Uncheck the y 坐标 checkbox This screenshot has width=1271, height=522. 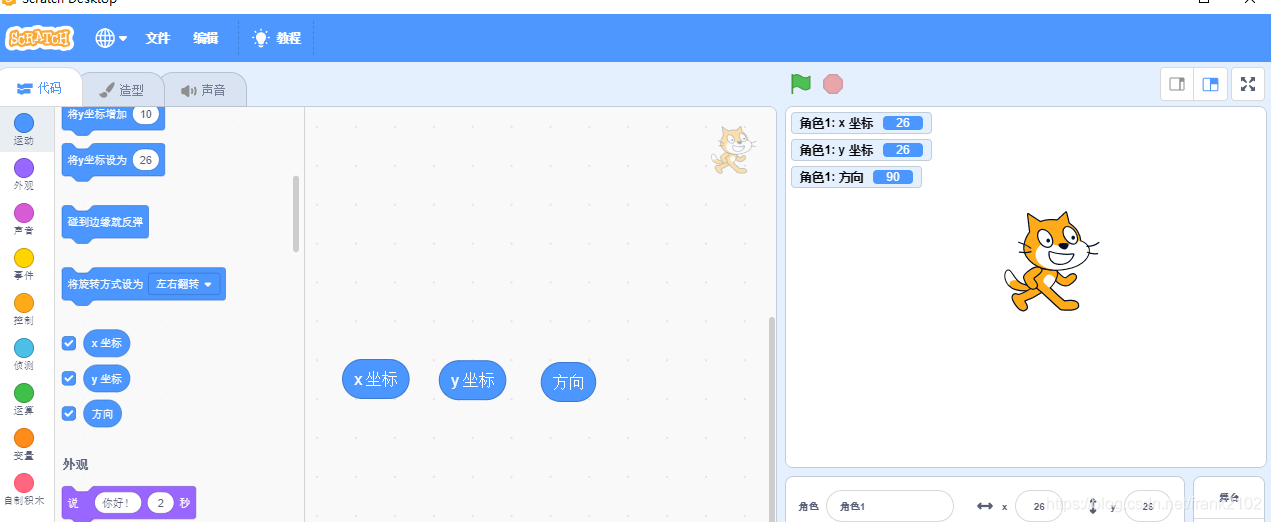coord(69,378)
